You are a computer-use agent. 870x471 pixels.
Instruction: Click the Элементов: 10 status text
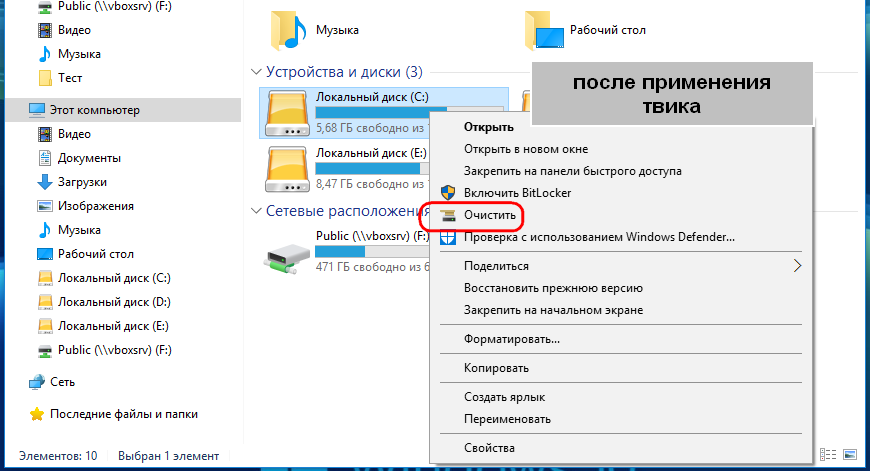(58, 456)
